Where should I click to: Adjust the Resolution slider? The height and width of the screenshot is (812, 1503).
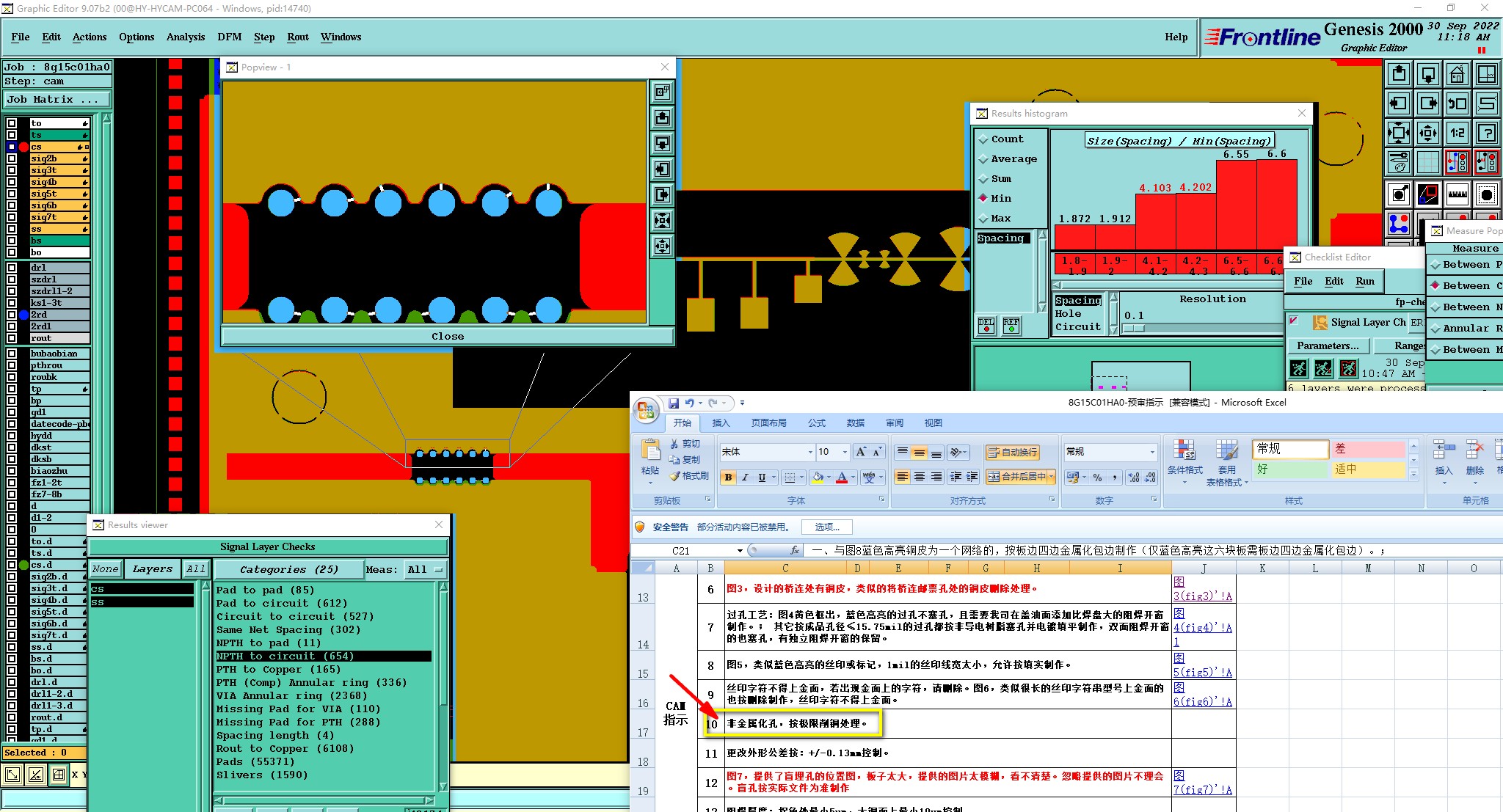click(1134, 328)
